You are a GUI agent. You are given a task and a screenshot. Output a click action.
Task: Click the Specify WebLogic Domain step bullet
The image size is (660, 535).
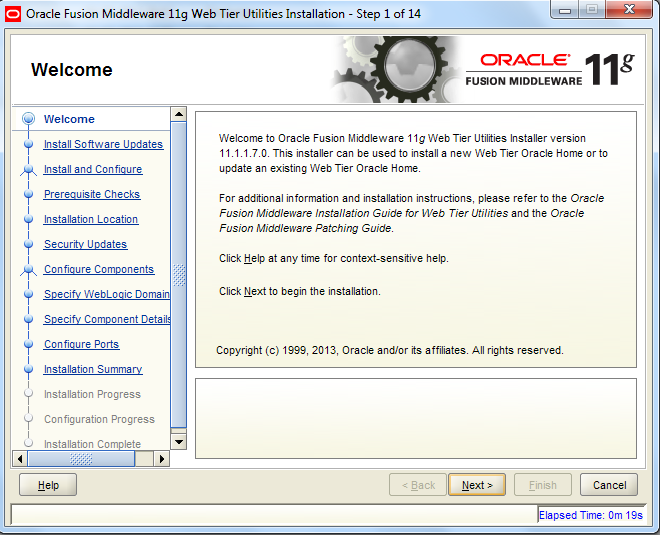(x=29, y=294)
